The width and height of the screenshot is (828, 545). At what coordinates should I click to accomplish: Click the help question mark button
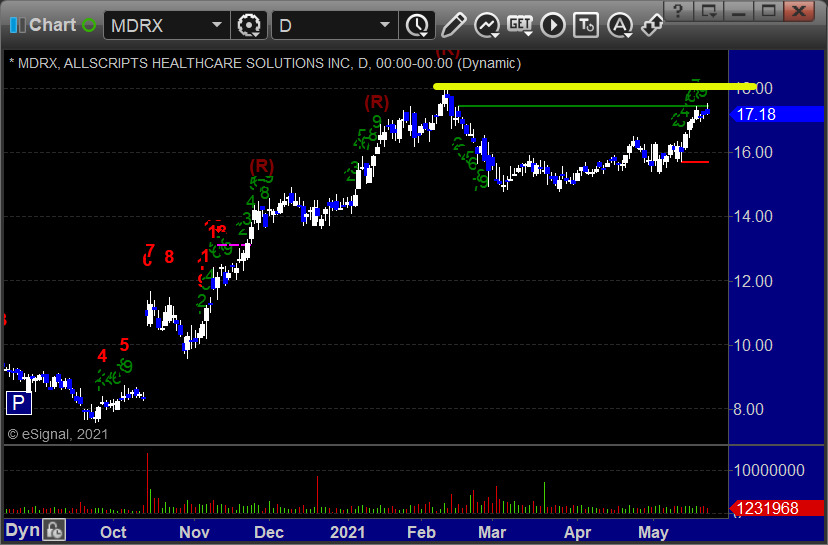click(x=679, y=11)
